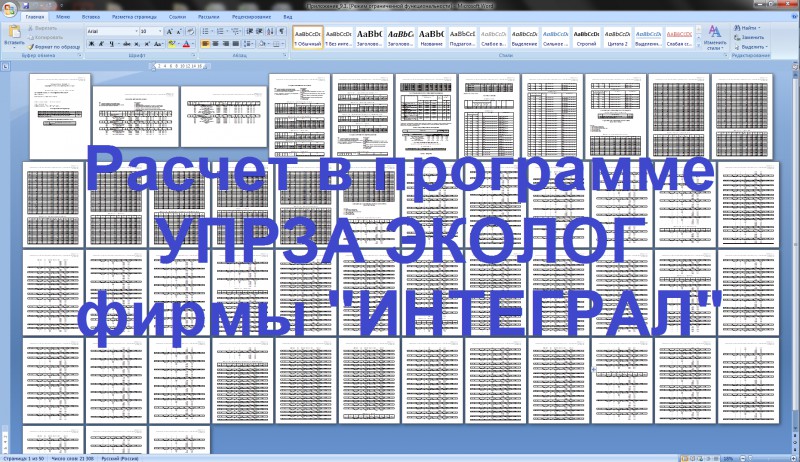This screenshot has width=800, height=462.
Task: Open the Меню ribbon tab
Action: pyautogui.click(x=63, y=17)
